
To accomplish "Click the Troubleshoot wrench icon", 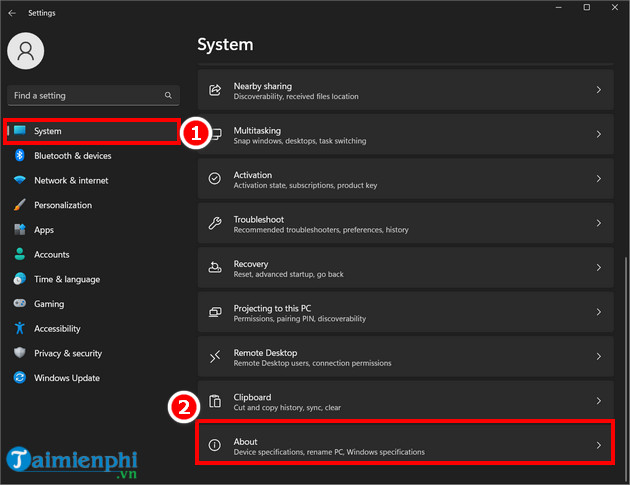I will [x=215, y=223].
